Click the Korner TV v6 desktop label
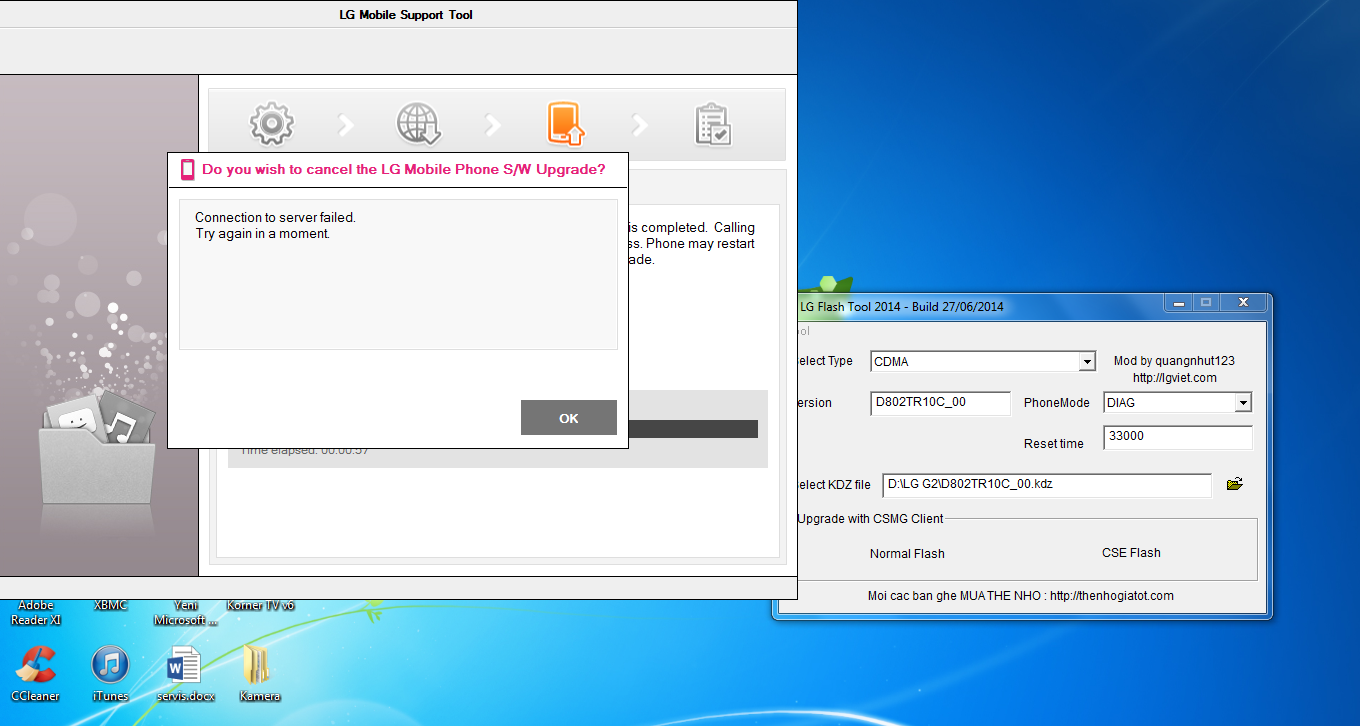Image resolution: width=1360 pixels, height=726 pixels. 260,605
